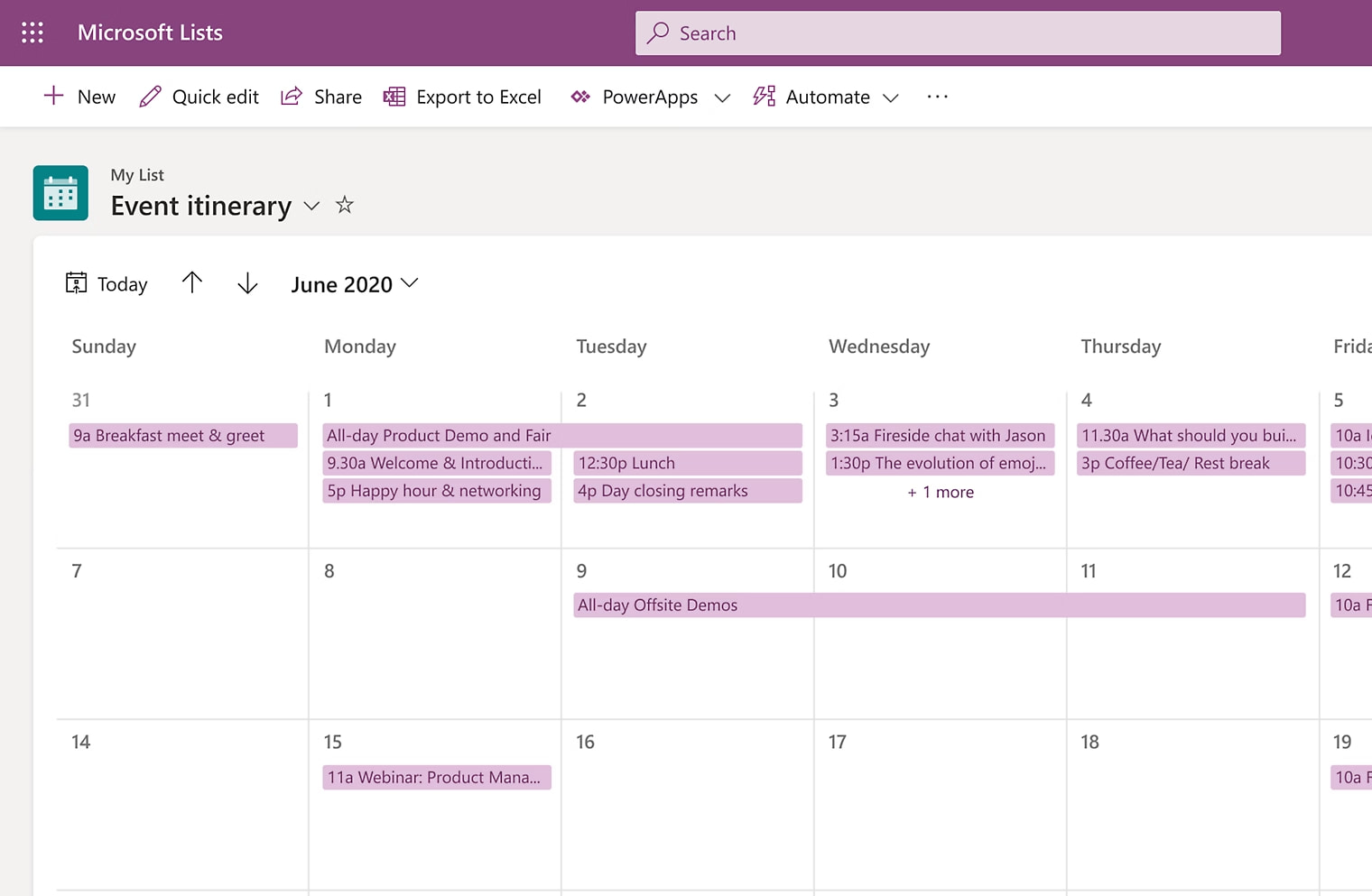Open the 12:30p Lunch event

pos(687,463)
